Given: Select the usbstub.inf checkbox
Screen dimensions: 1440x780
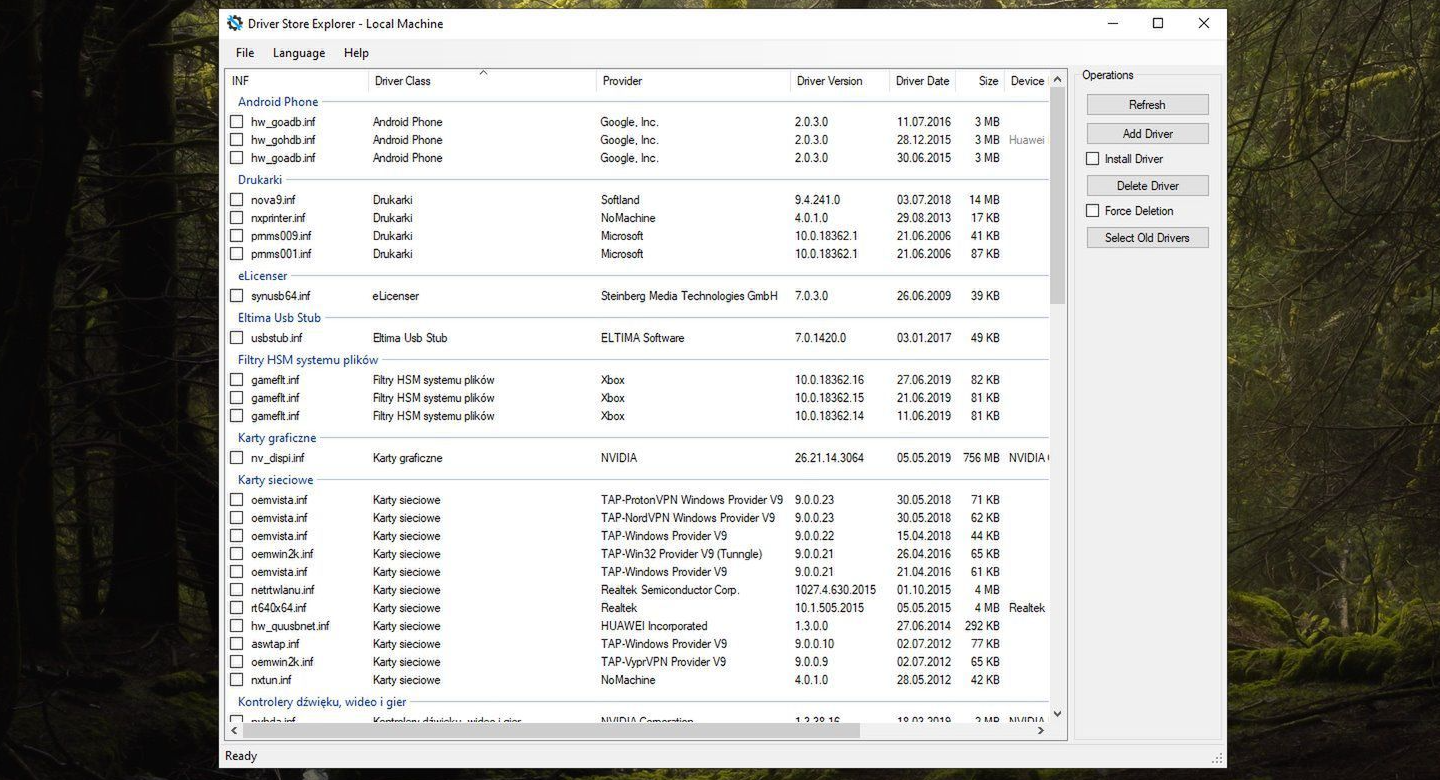Looking at the screenshot, I should [x=237, y=338].
